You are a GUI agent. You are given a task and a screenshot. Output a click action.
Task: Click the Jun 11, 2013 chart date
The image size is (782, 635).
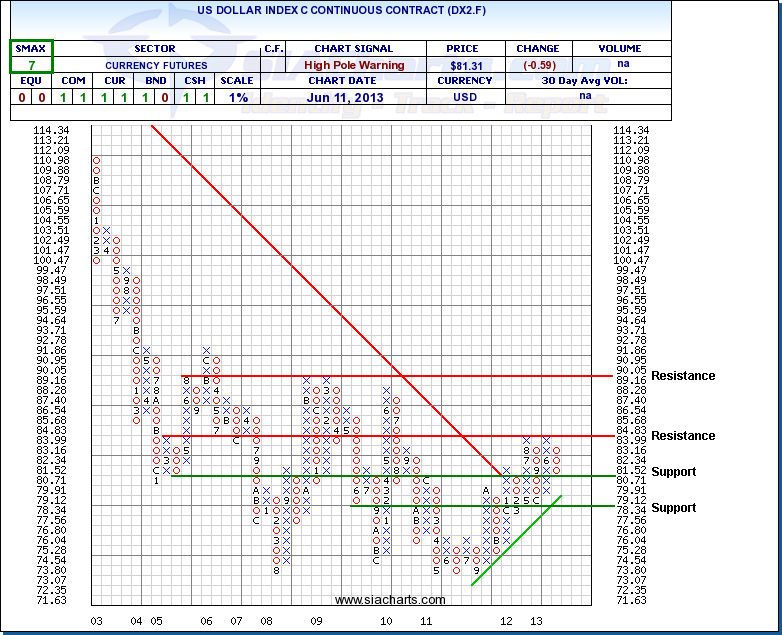click(x=353, y=97)
